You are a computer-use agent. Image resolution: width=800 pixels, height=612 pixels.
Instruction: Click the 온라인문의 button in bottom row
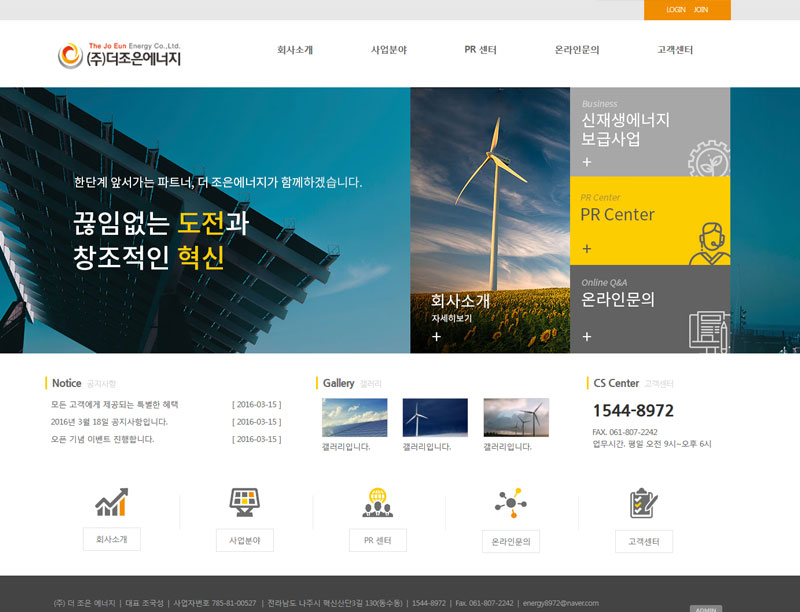coord(510,542)
